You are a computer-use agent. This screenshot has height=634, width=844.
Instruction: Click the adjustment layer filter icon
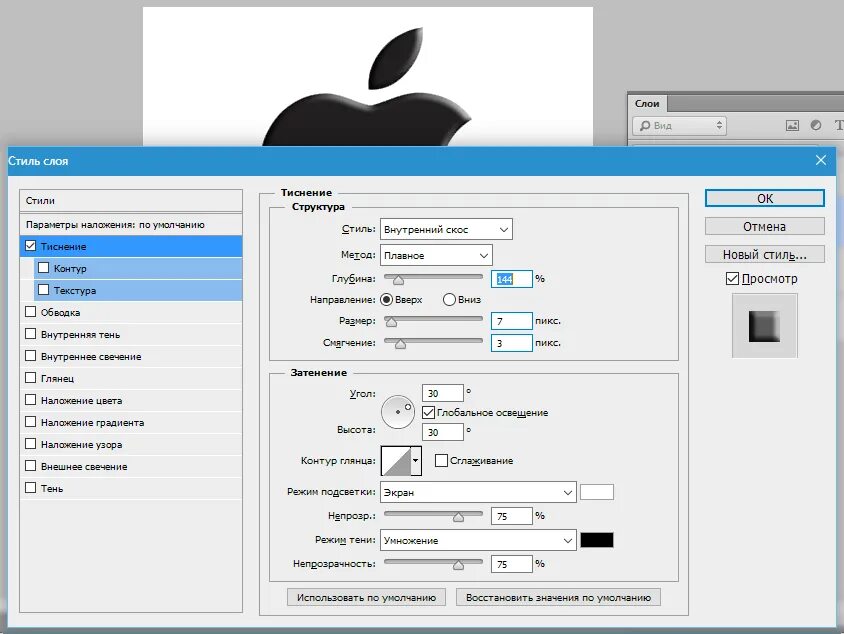click(x=816, y=125)
